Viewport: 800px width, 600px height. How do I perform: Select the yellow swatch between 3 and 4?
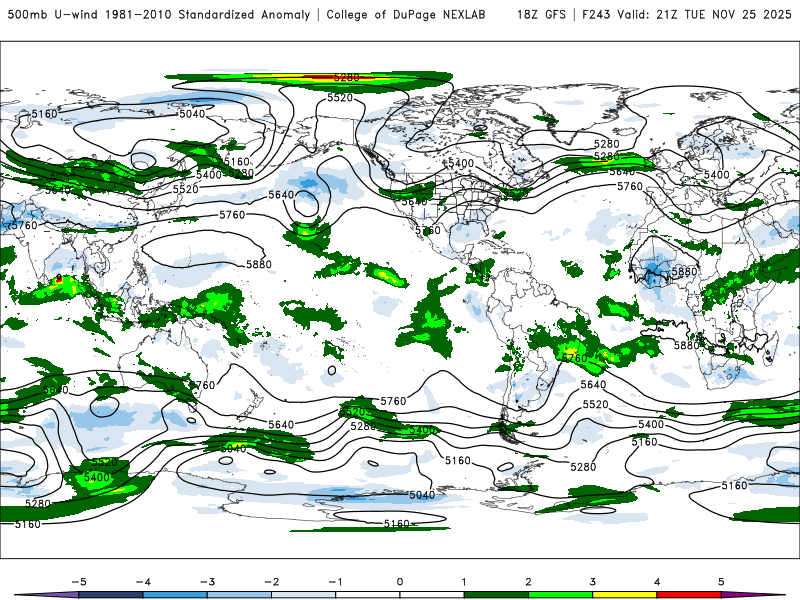pos(625,595)
